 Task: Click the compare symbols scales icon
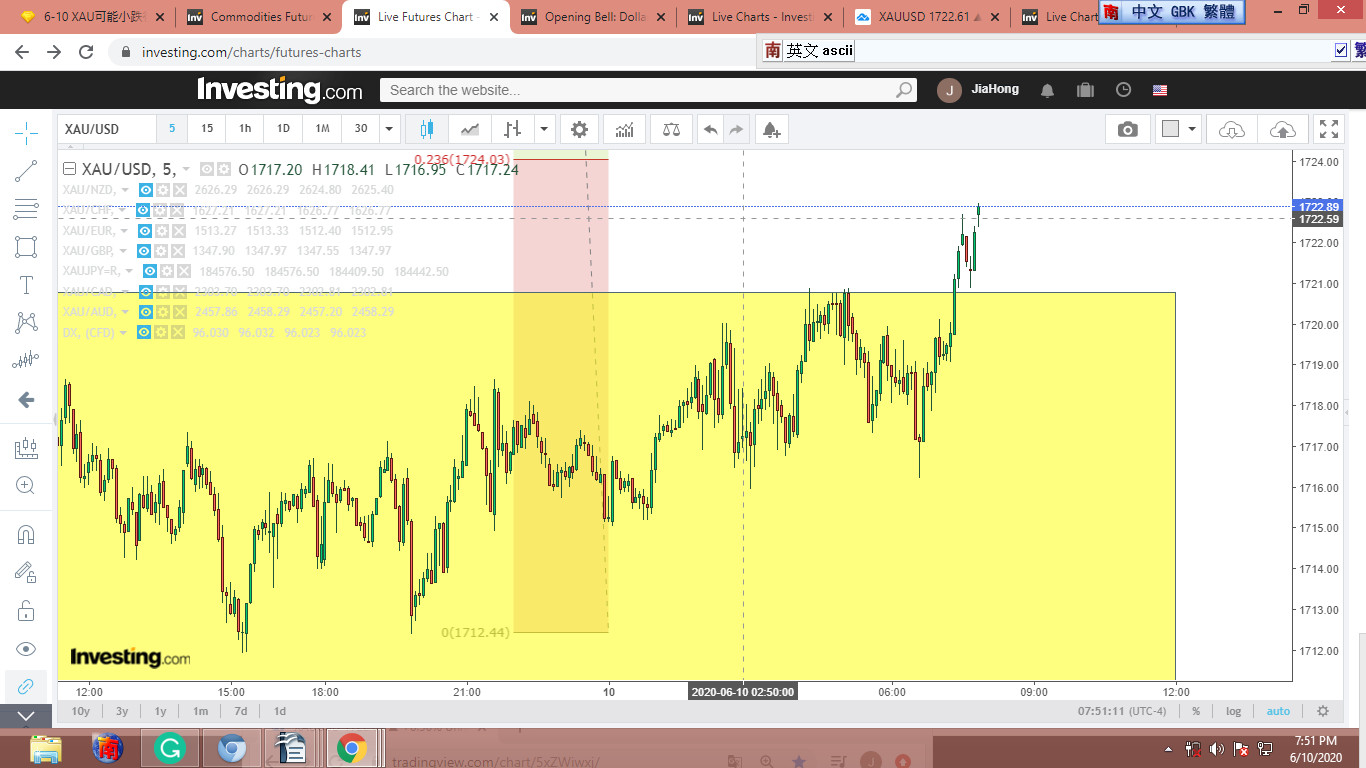[671, 129]
